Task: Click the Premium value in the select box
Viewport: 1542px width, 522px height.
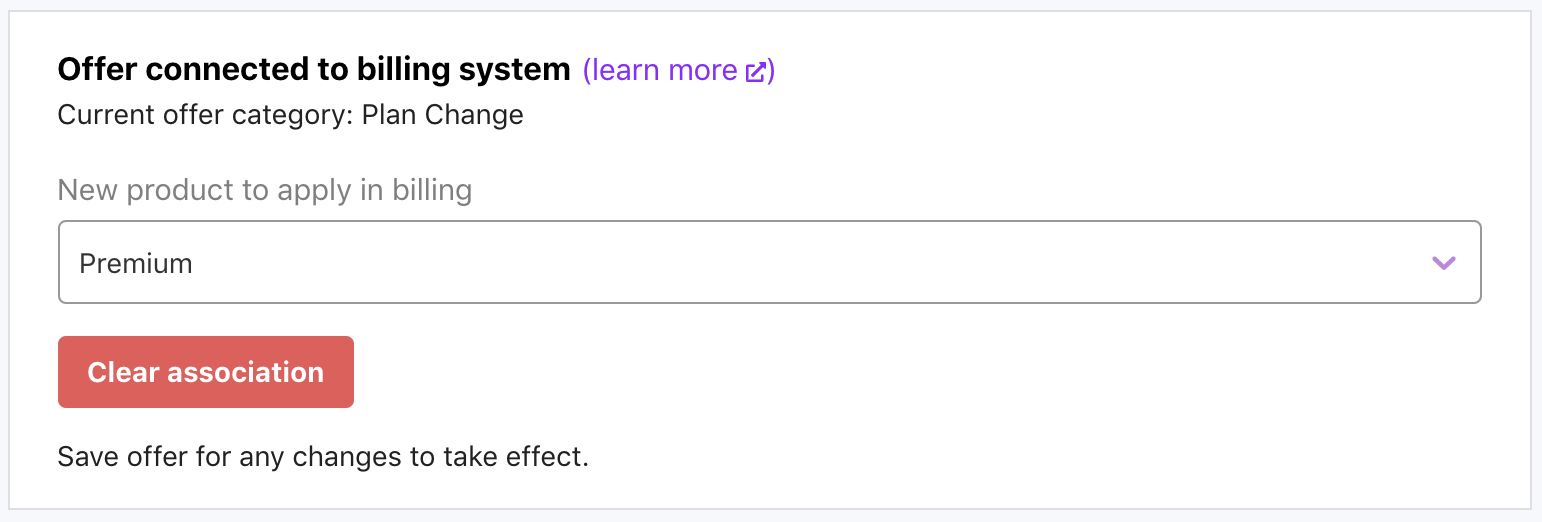Action: coord(136,264)
